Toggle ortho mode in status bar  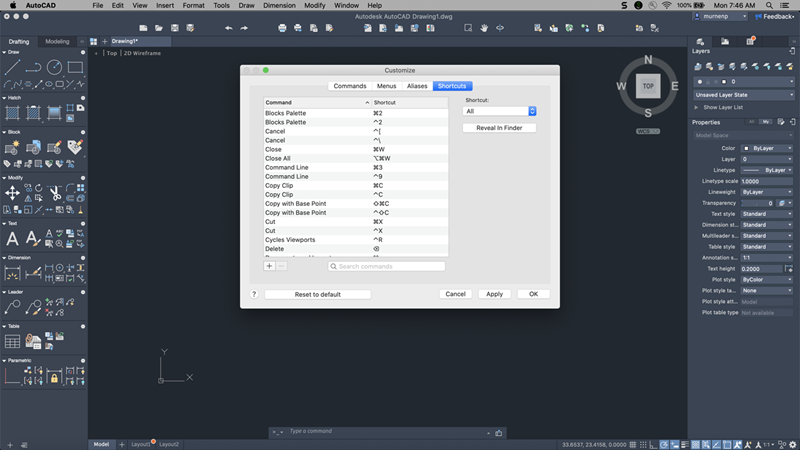coord(653,444)
